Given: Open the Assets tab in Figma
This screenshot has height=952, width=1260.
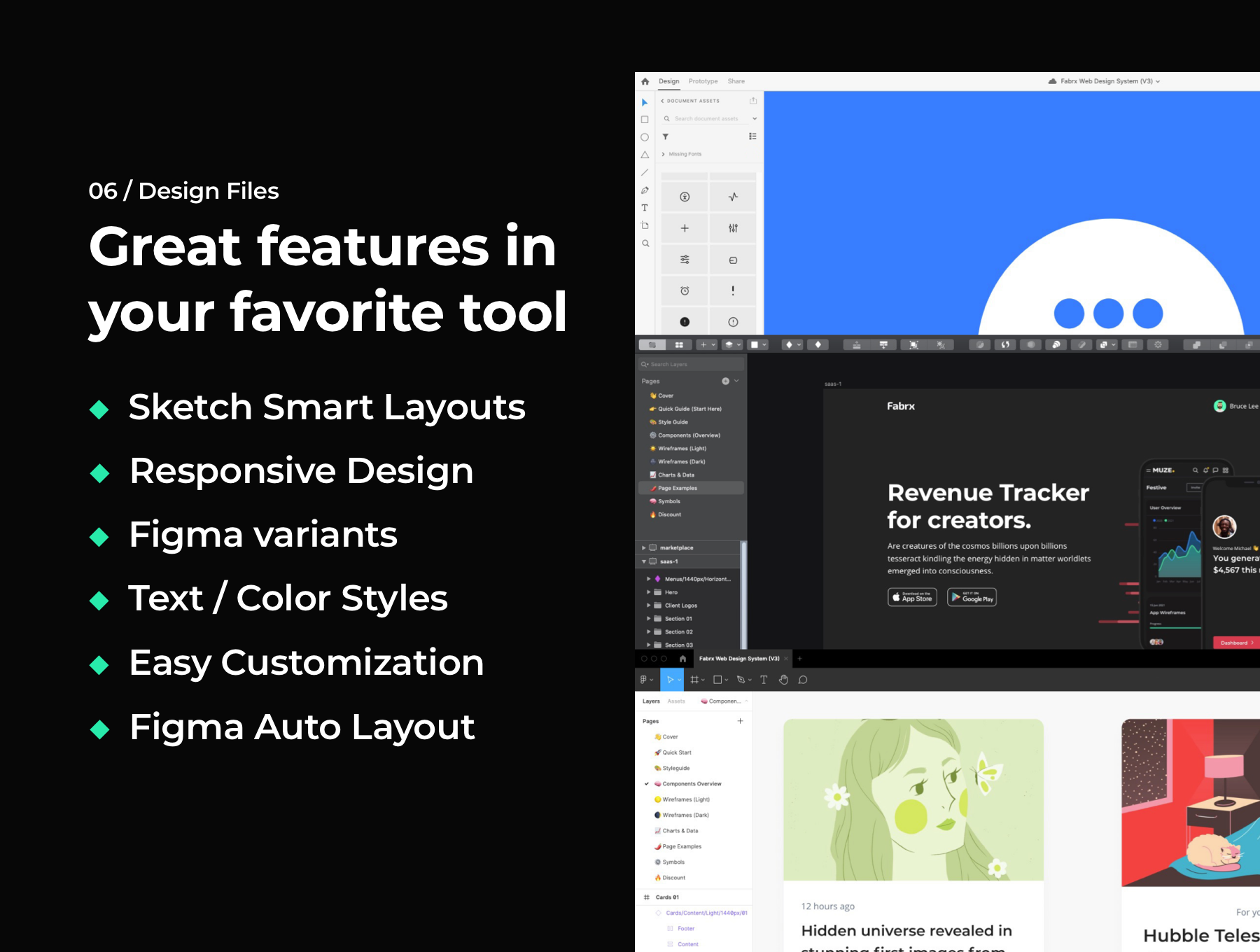Looking at the screenshot, I should click(676, 701).
